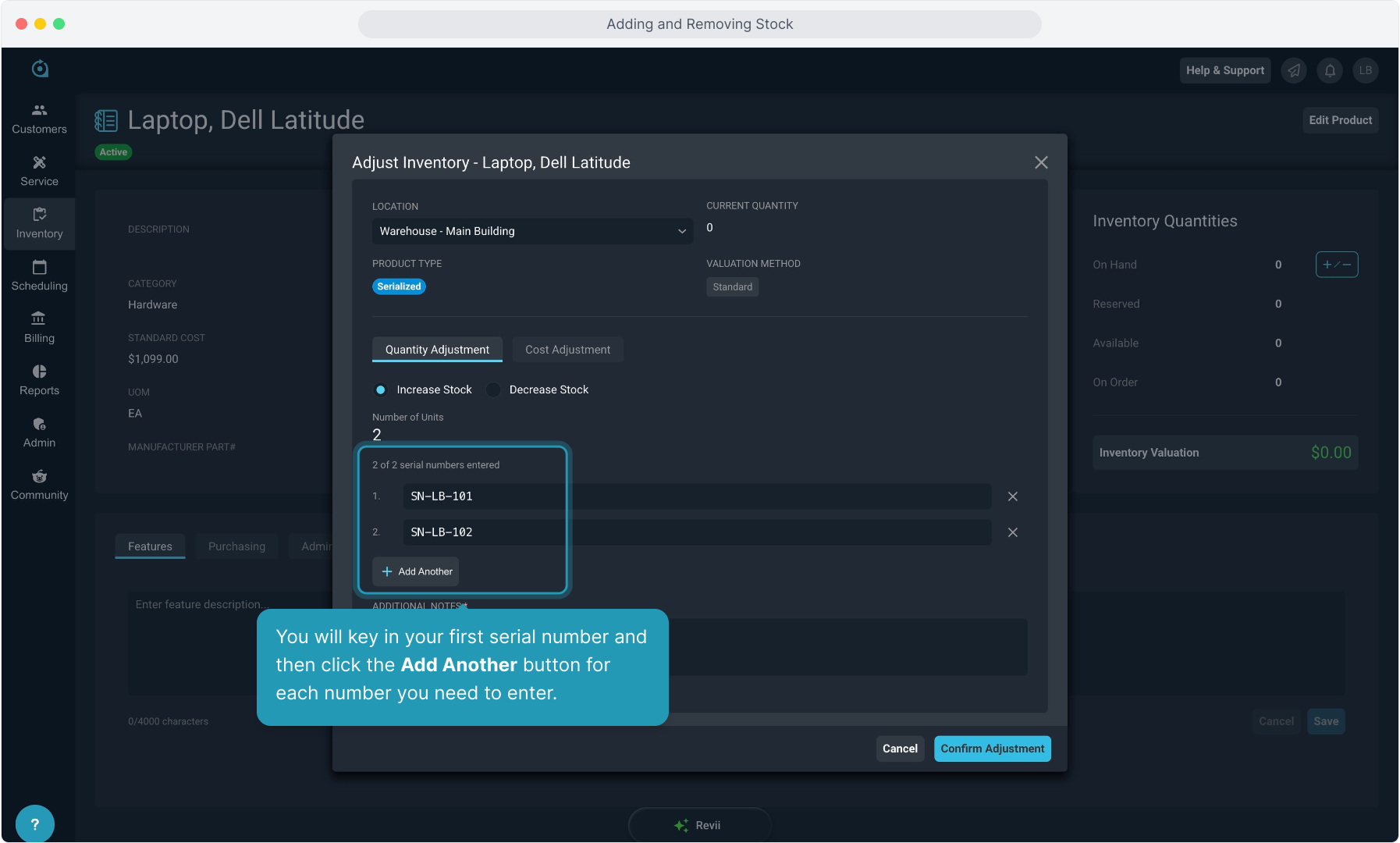Choose the Decrease Stock radio option

493,389
